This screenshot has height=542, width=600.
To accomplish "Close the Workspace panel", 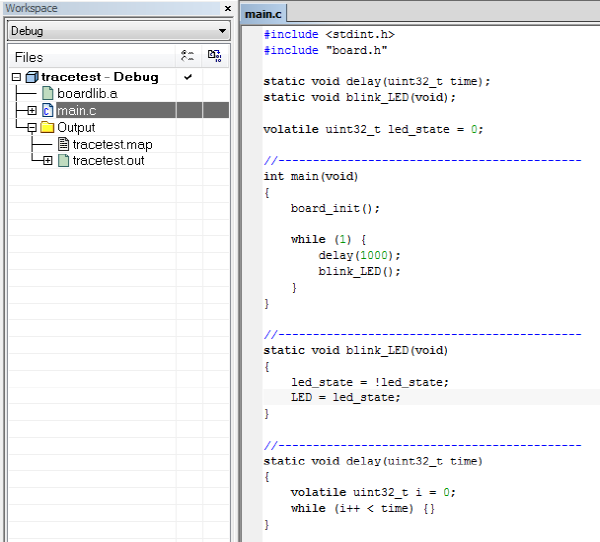I will (x=226, y=9).
